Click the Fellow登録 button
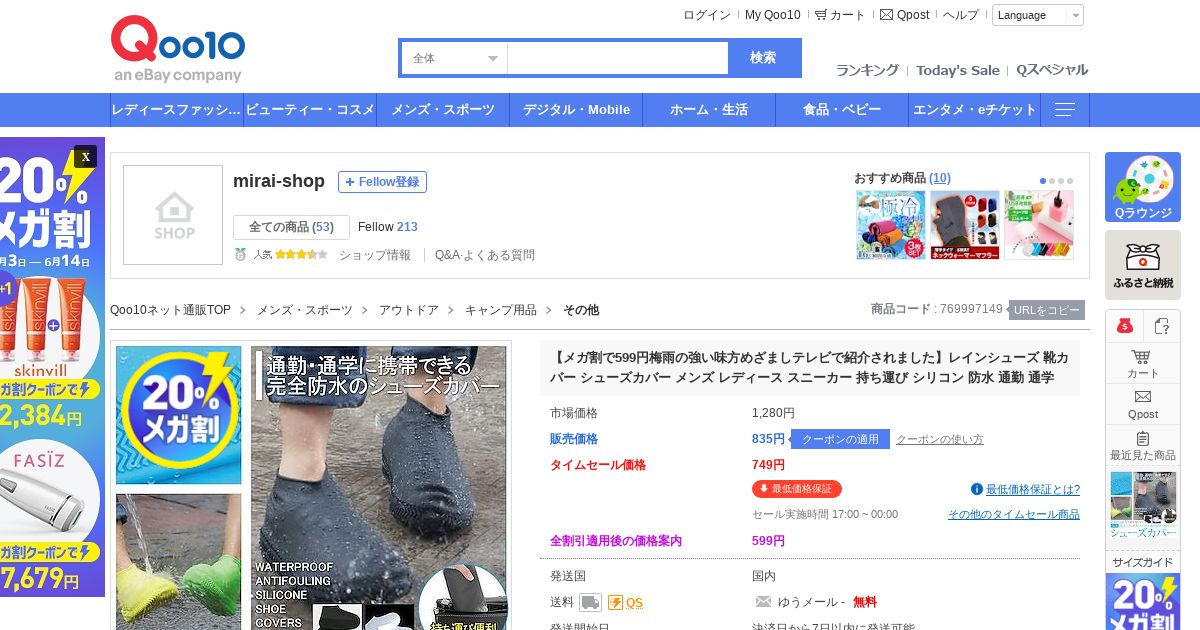Image resolution: width=1200 pixels, height=630 pixels. point(382,182)
